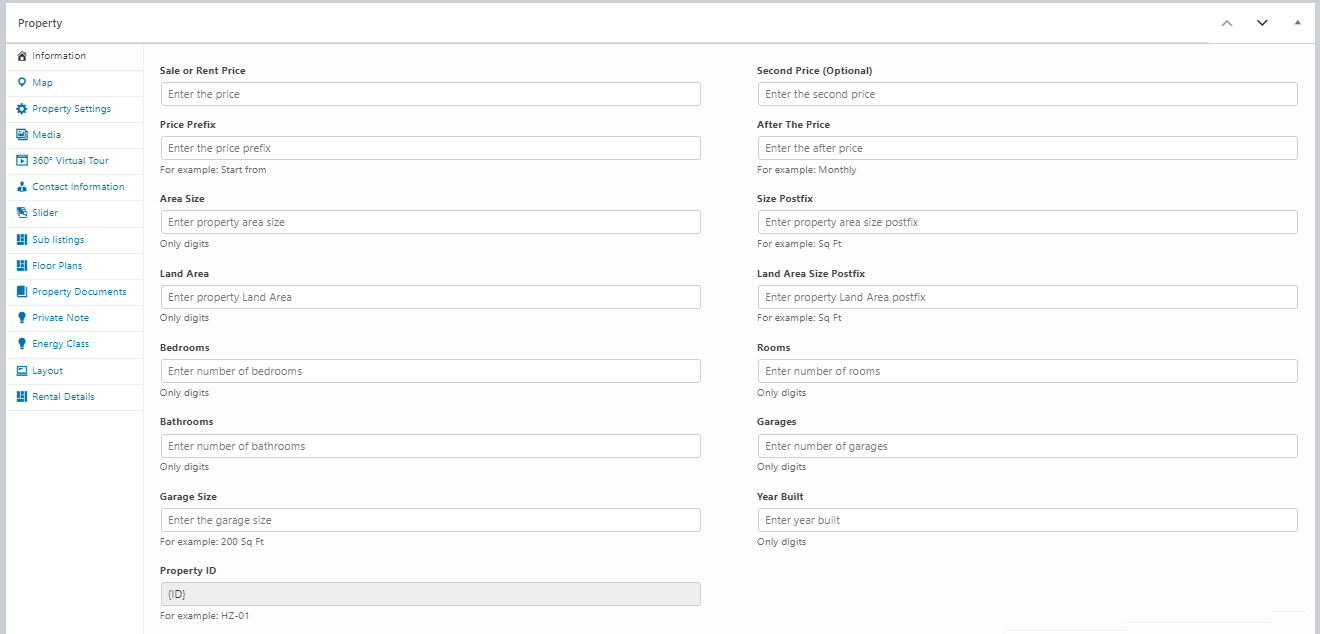Screen dimensions: 1320x634
Task: Click the 'For example: Monthly' hint
Action: pyautogui.click(x=807, y=170)
